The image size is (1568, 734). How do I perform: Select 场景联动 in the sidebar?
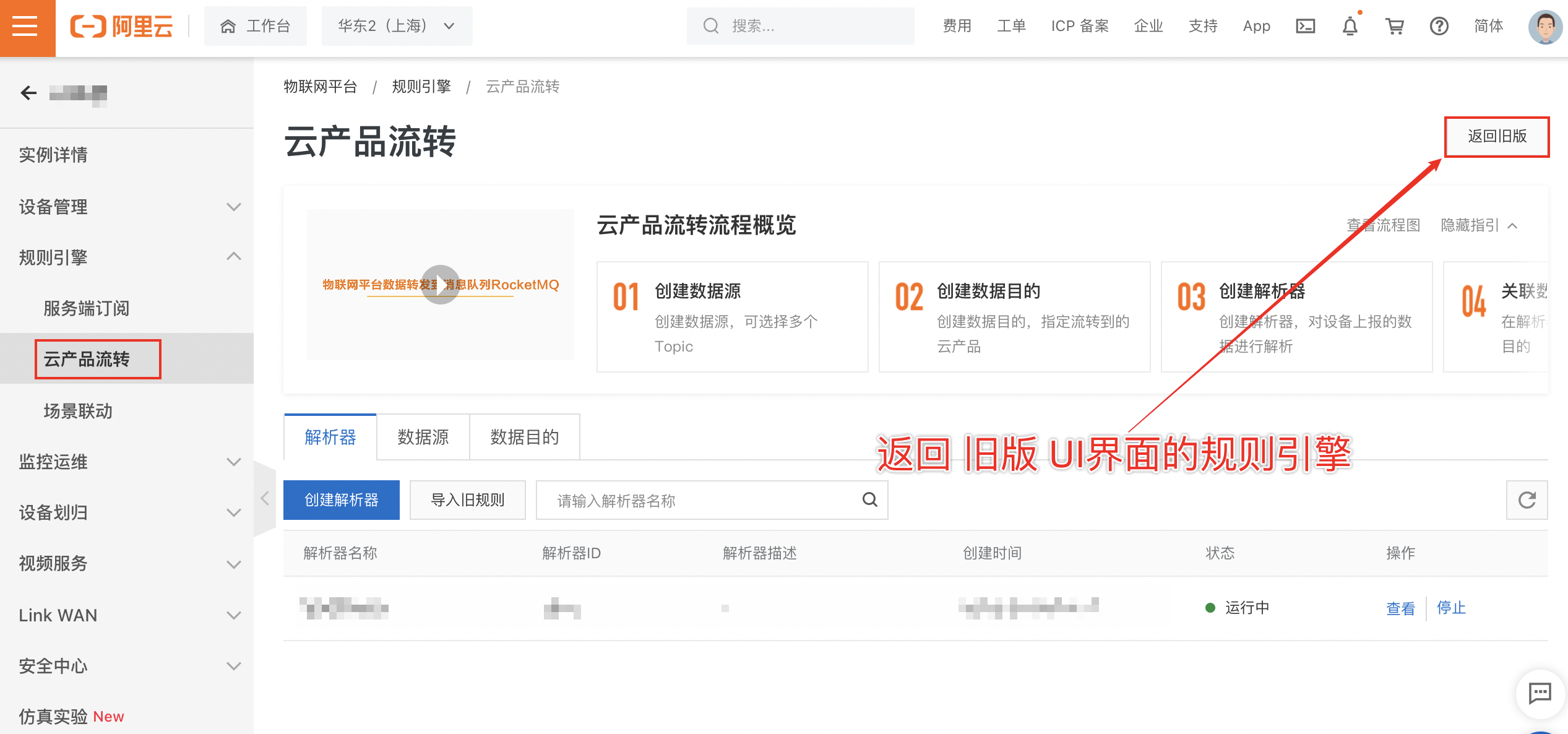tap(78, 411)
